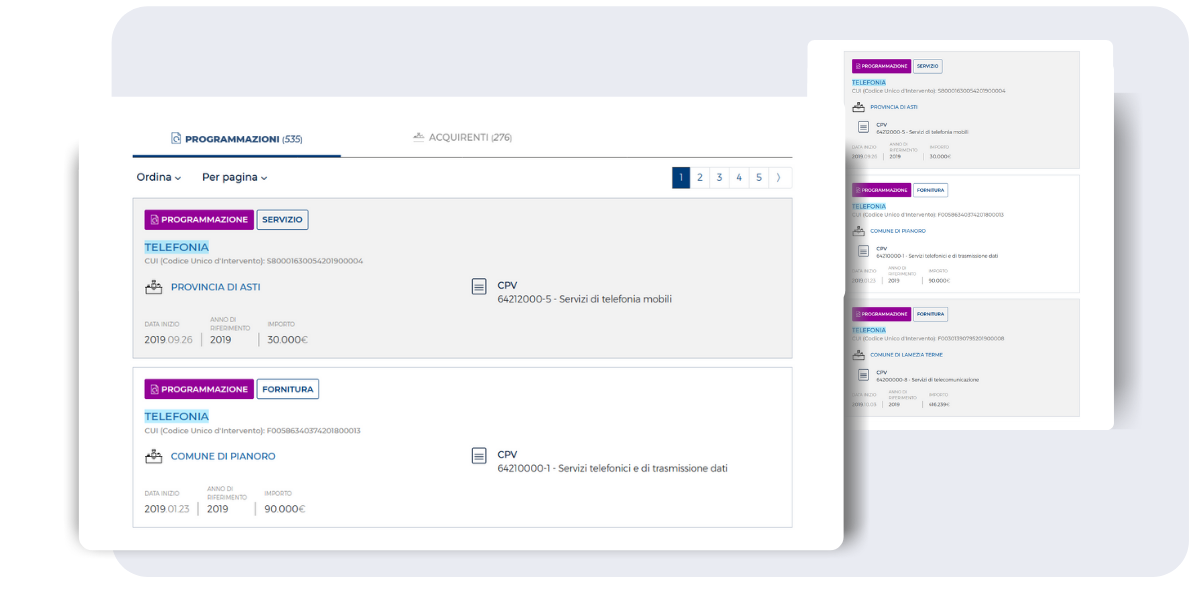Click the Comune di Lamezia Terme link
Viewport: 1200px width, 600px height.
point(906,355)
